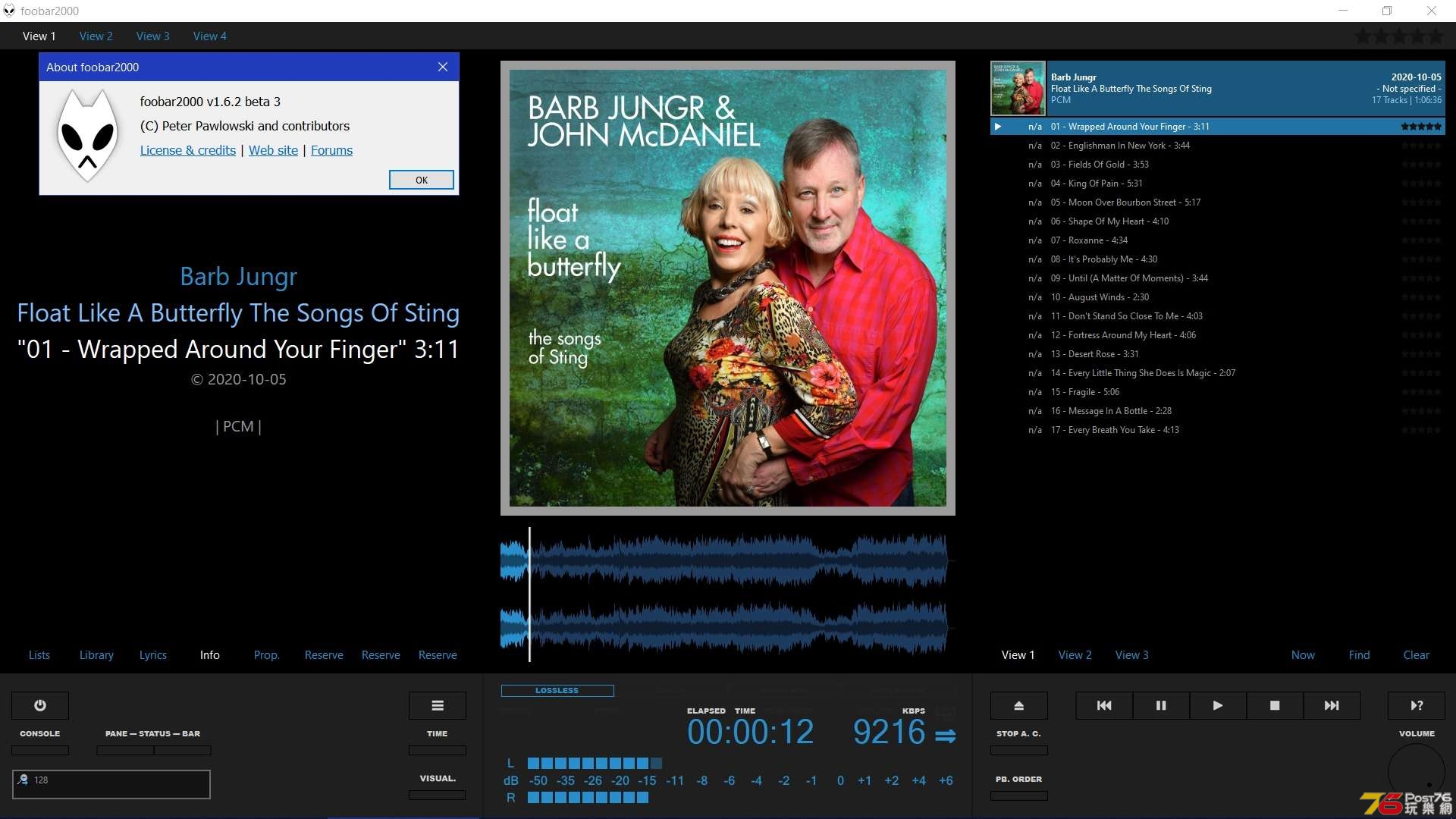Viewport: 1456px width, 819px height.
Task: Click the playing indicator arrow on track 01
Action: pyautogui.click(x=998, y=127)
